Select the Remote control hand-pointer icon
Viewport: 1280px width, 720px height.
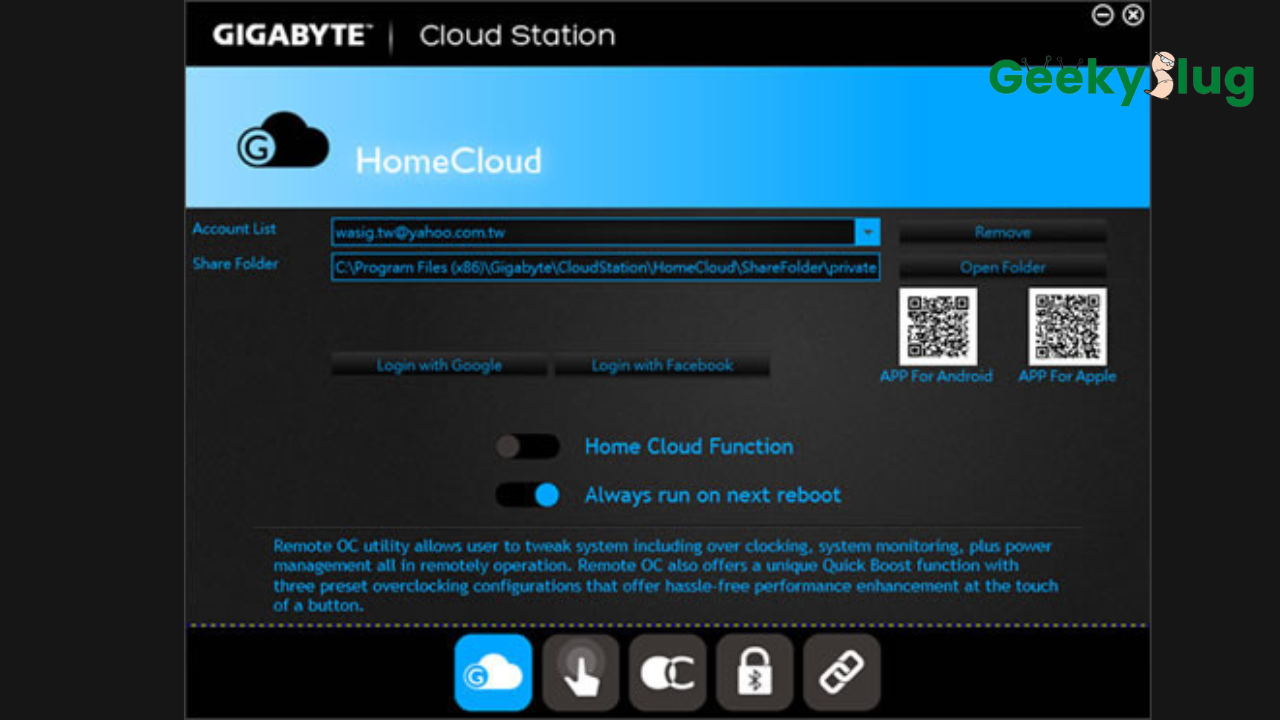[581, 672]
